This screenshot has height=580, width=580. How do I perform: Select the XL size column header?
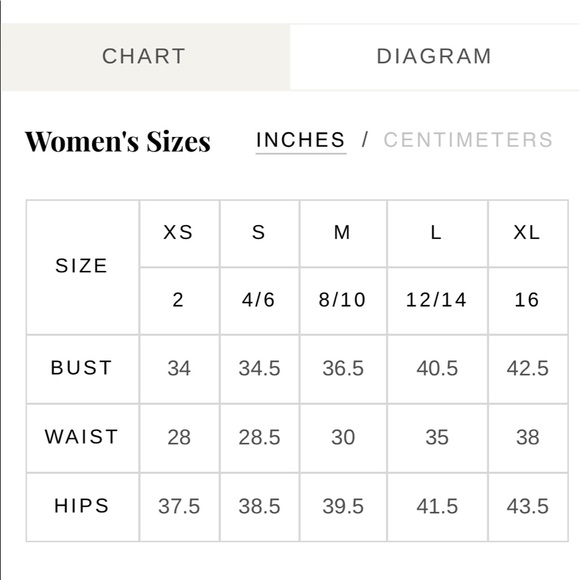[528, 233]
